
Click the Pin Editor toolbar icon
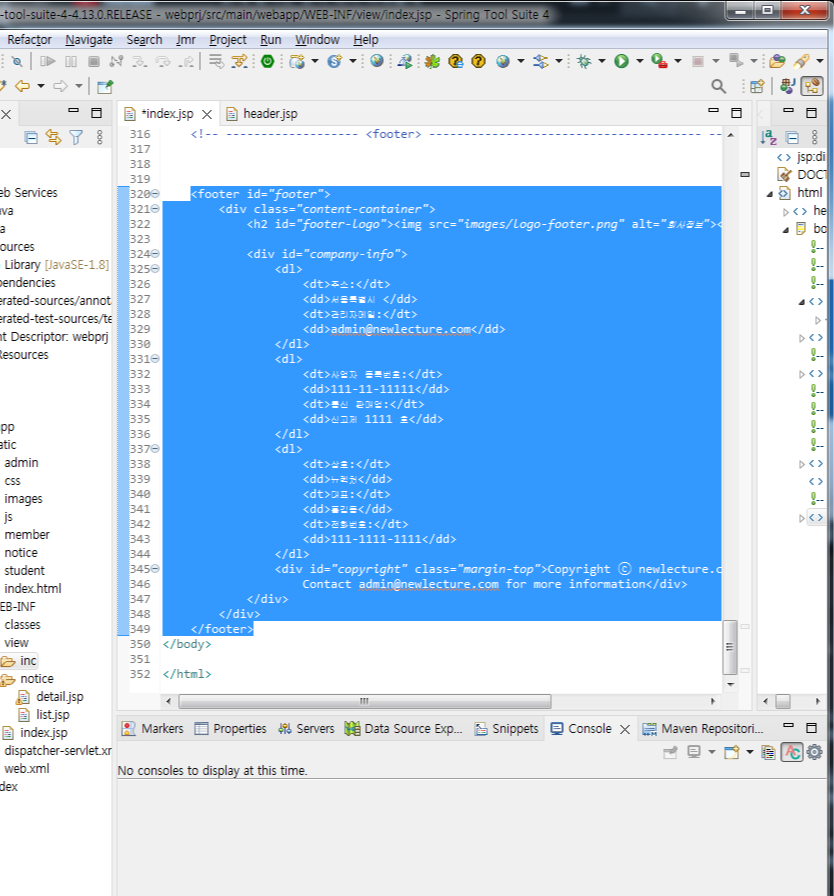(106, 86)
